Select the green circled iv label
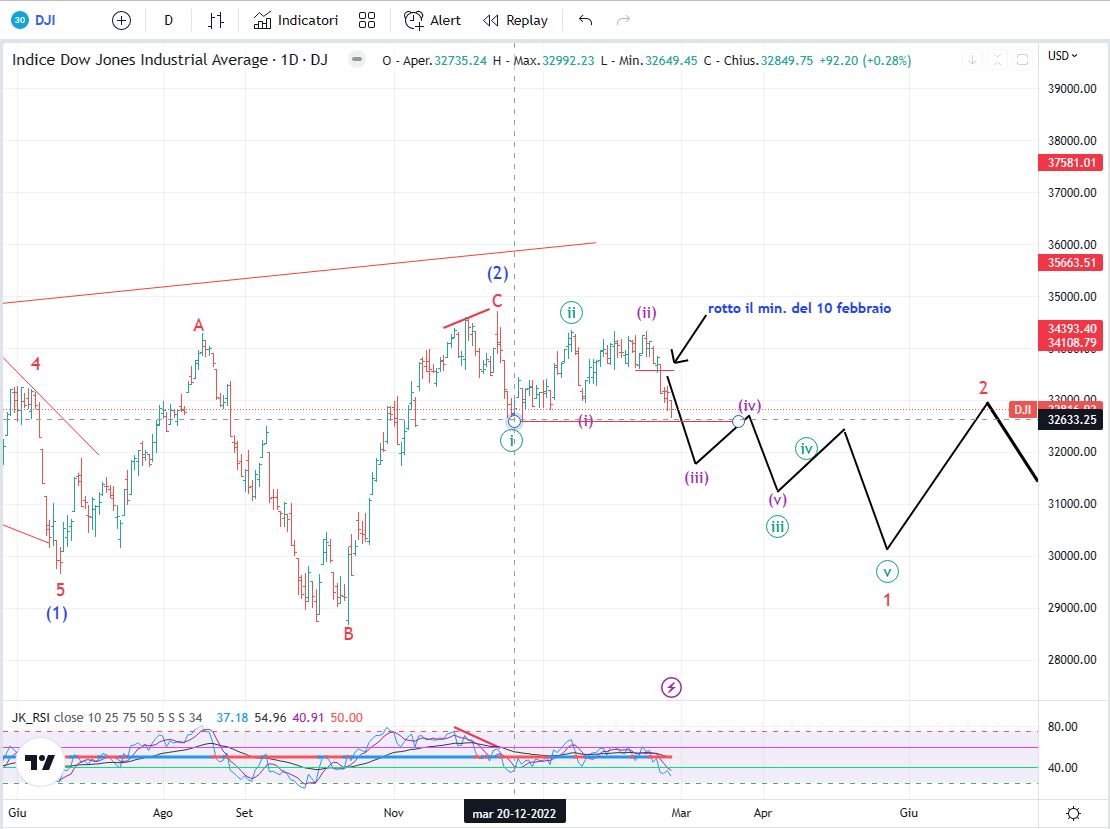Image resolution: width=1110 pixels, height=829 pixels. coord(806,448)
